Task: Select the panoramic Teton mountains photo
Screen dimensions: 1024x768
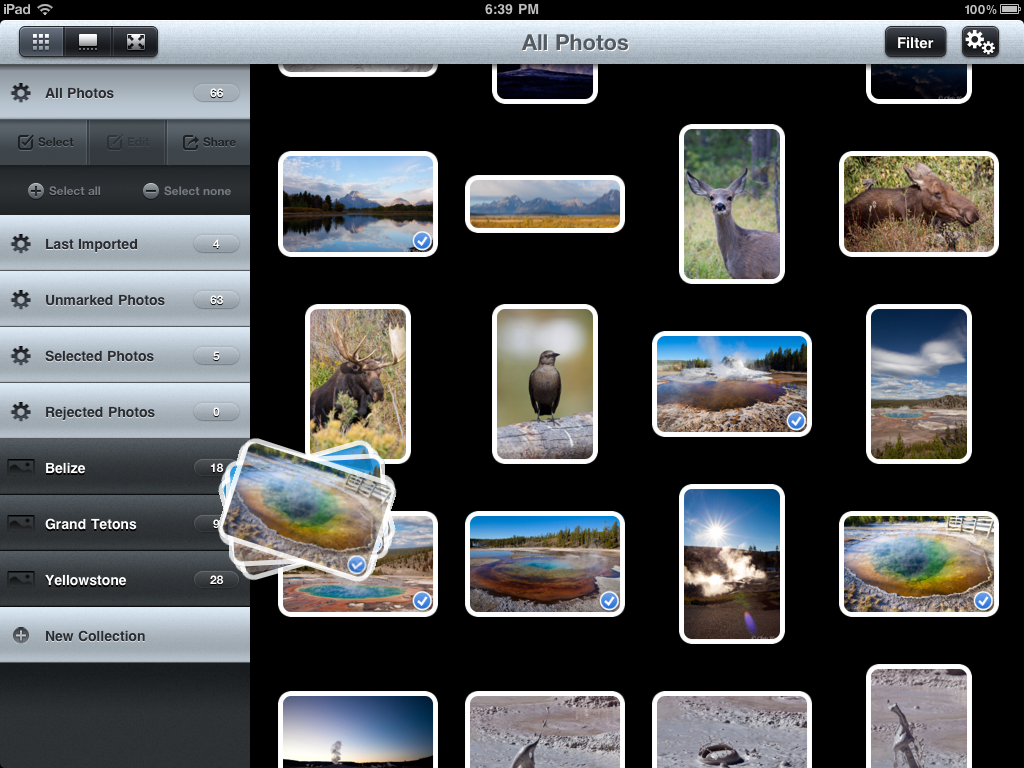Action: (545, 204)
